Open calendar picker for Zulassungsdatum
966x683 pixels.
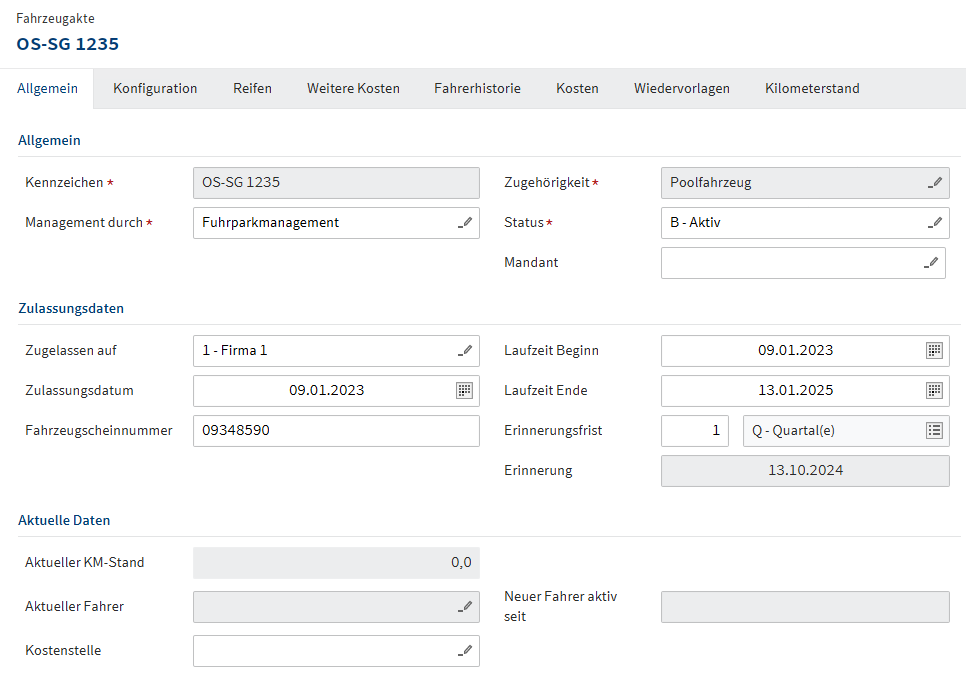pyautogui.click(x=465, y=391)
